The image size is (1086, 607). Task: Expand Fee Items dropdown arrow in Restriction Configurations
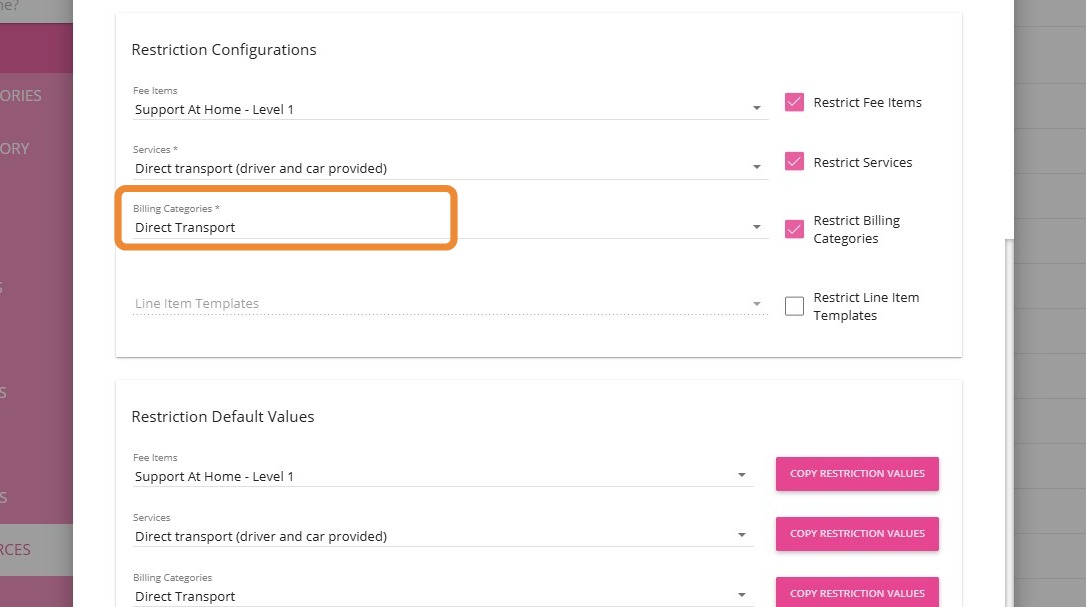click(757, 109)
